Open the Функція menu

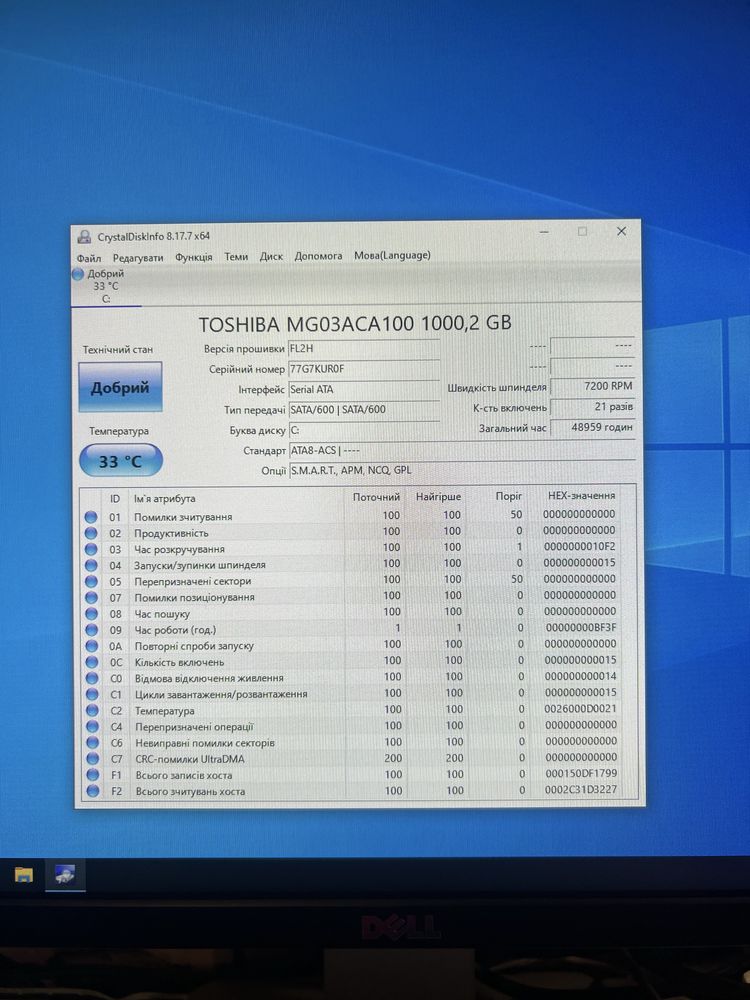(x=194, y=257)
